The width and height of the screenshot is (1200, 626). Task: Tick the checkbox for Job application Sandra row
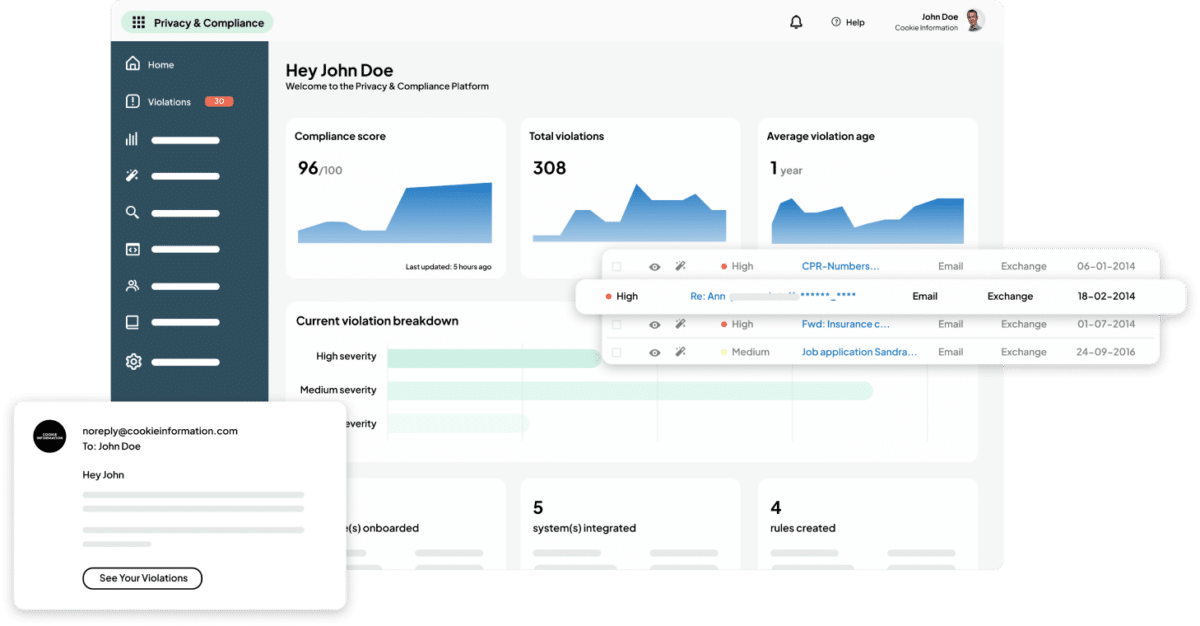tap(617, 352)
